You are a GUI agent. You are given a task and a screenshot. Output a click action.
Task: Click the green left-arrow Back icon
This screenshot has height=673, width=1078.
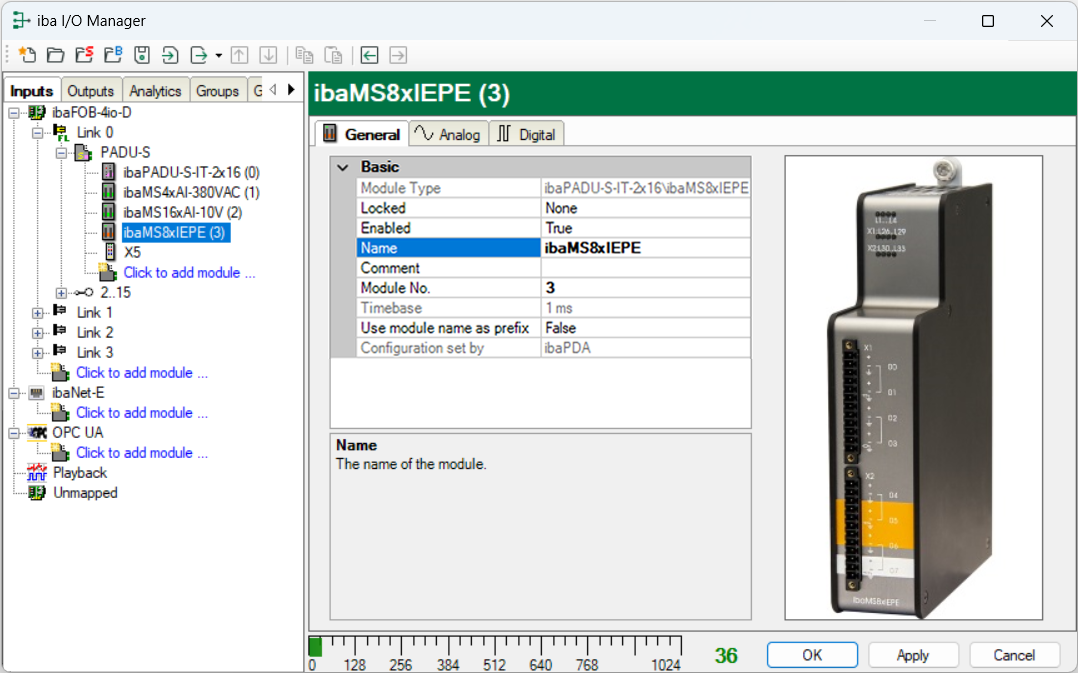[x=370, y=55]
